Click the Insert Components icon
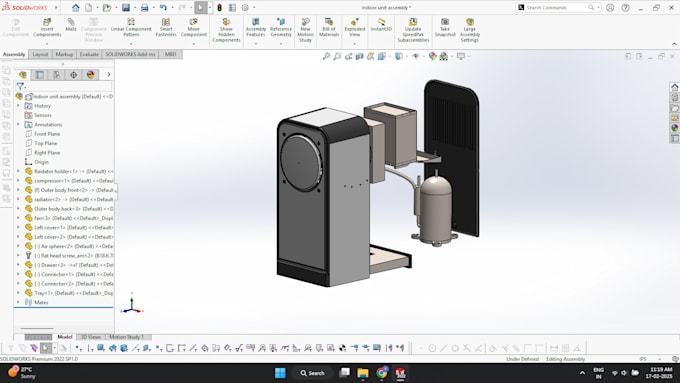The image size is (680, 383). pyautogui.click(x=47, y=22)
